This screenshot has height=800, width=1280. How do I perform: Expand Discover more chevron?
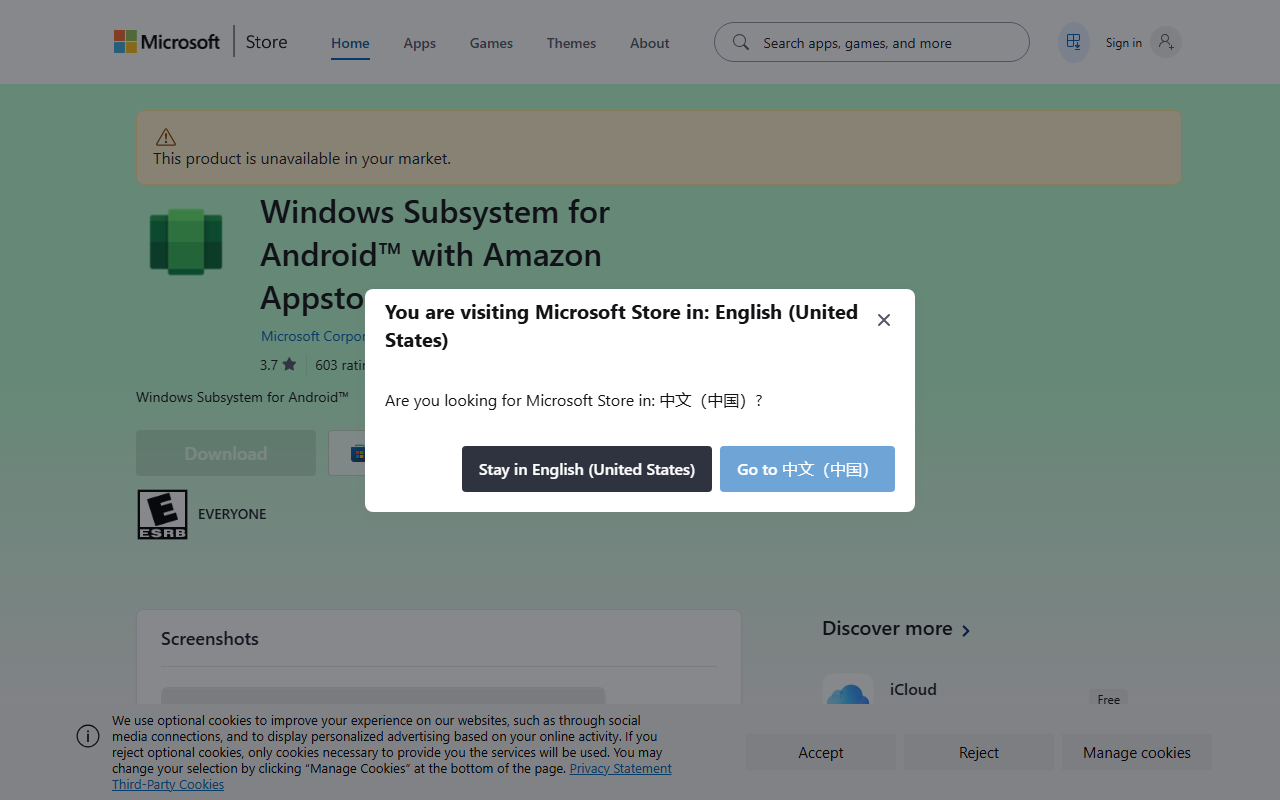(966, 630)
